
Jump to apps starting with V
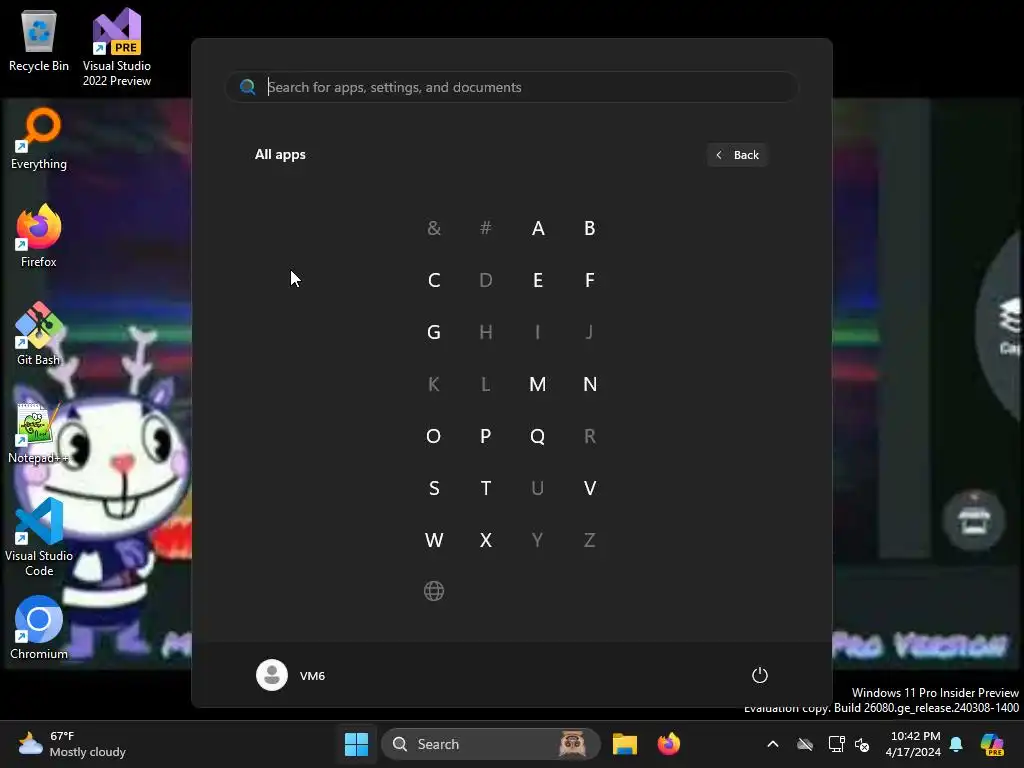pos(590,488)
